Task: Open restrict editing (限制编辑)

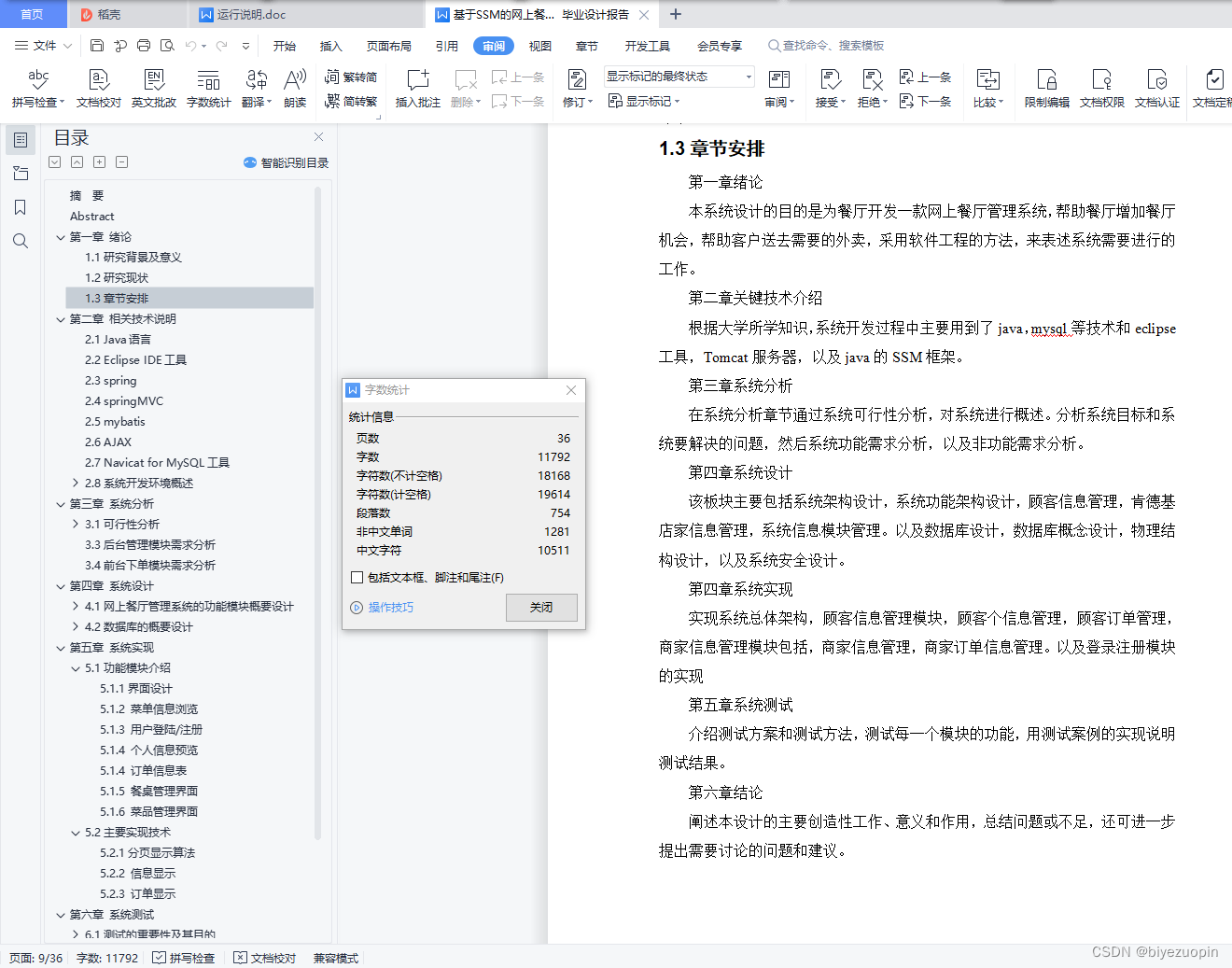Action: pos(1046,89)
